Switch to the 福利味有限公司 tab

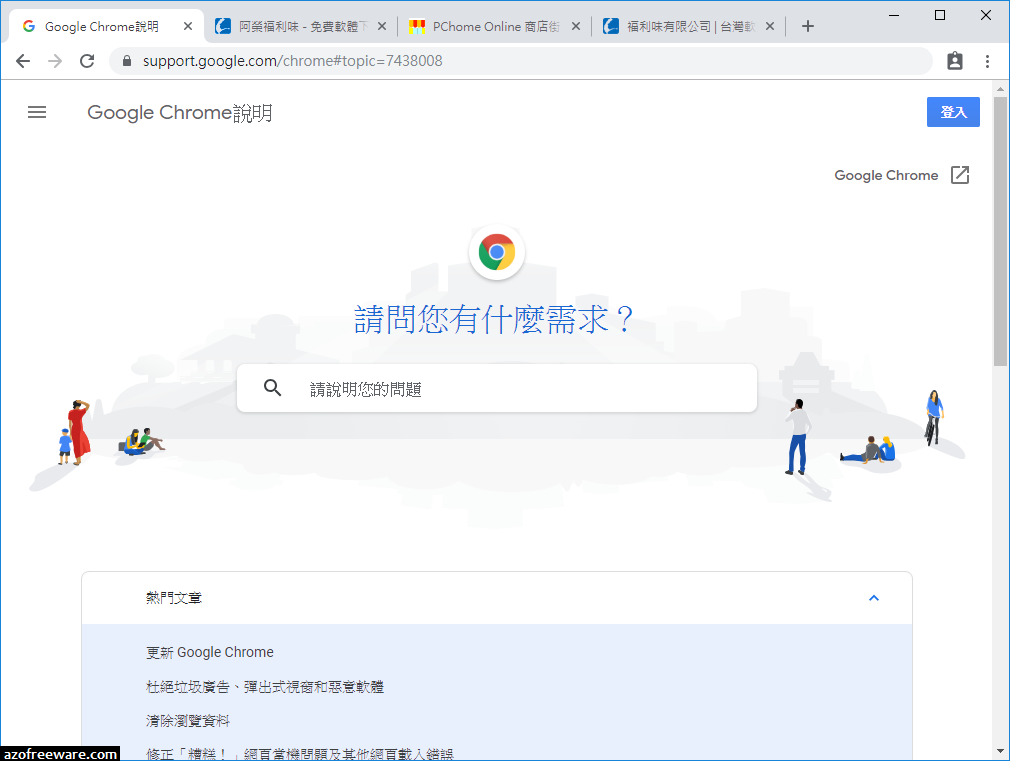coord(688,26)
